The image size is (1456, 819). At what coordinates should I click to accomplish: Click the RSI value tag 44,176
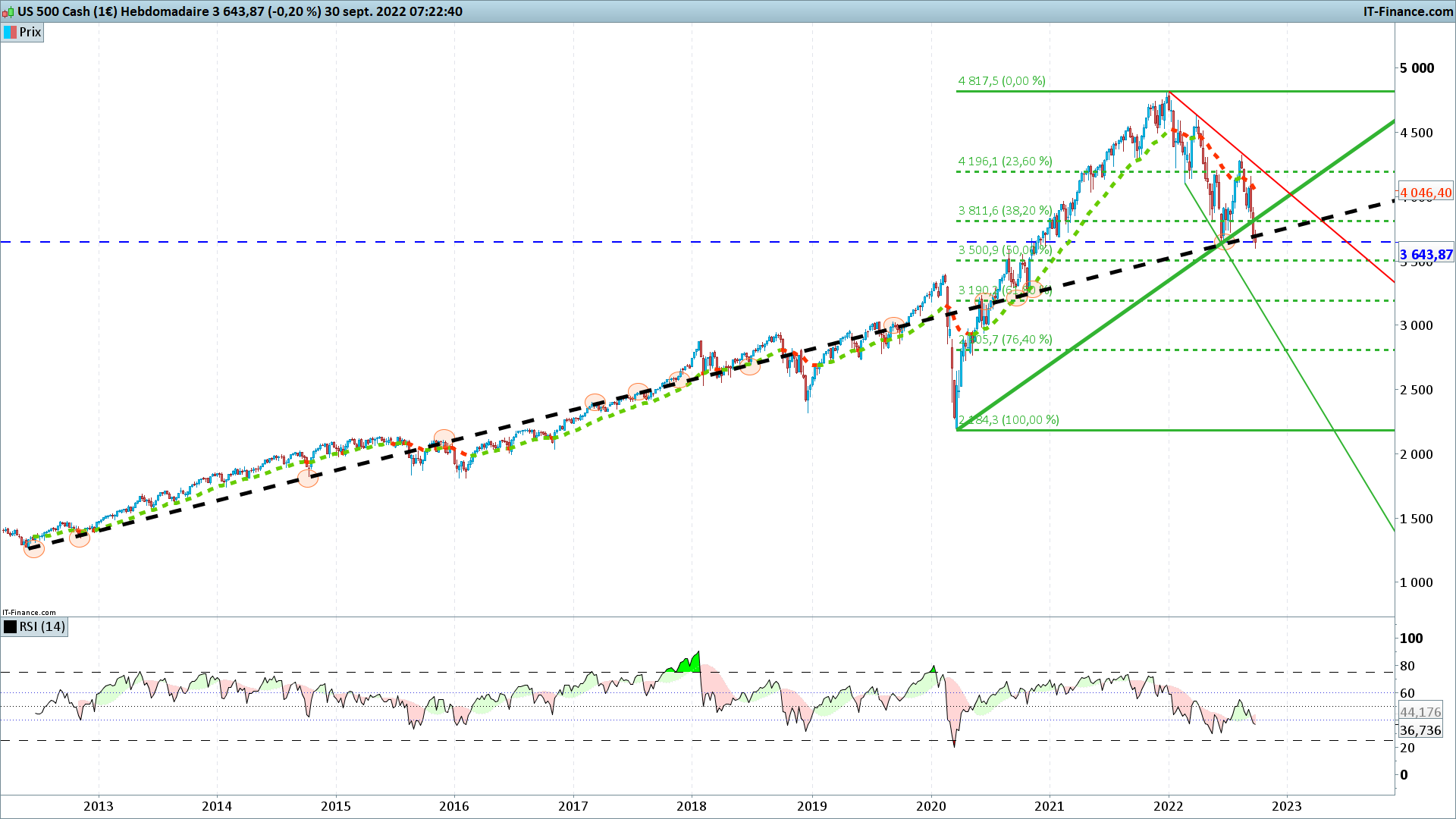(1420, 712)
